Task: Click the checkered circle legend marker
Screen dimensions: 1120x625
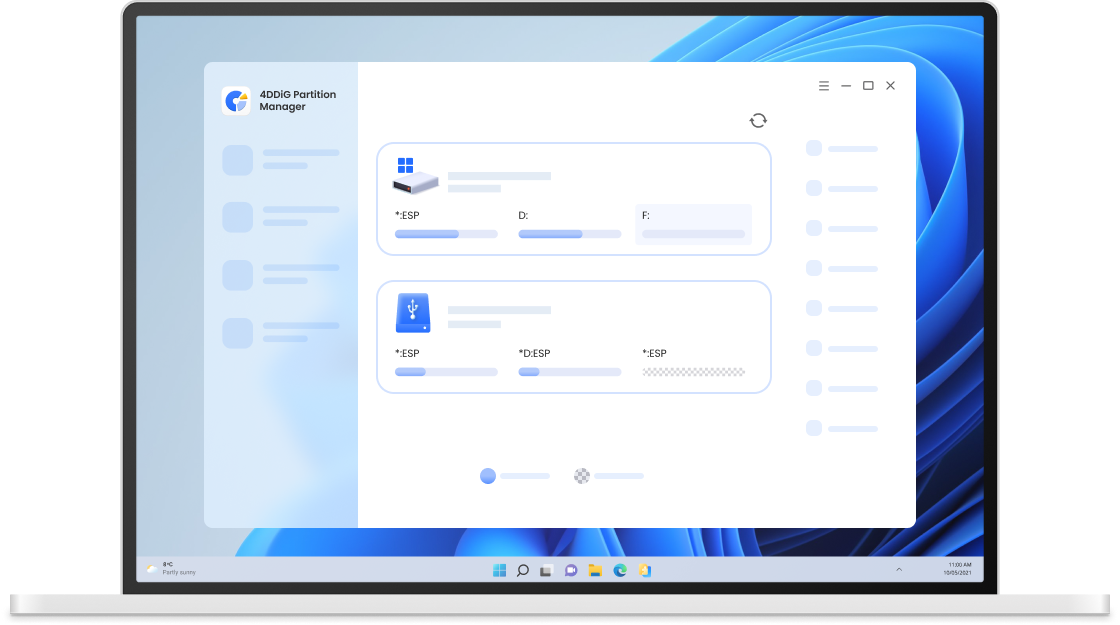Action: click(582, 476)
